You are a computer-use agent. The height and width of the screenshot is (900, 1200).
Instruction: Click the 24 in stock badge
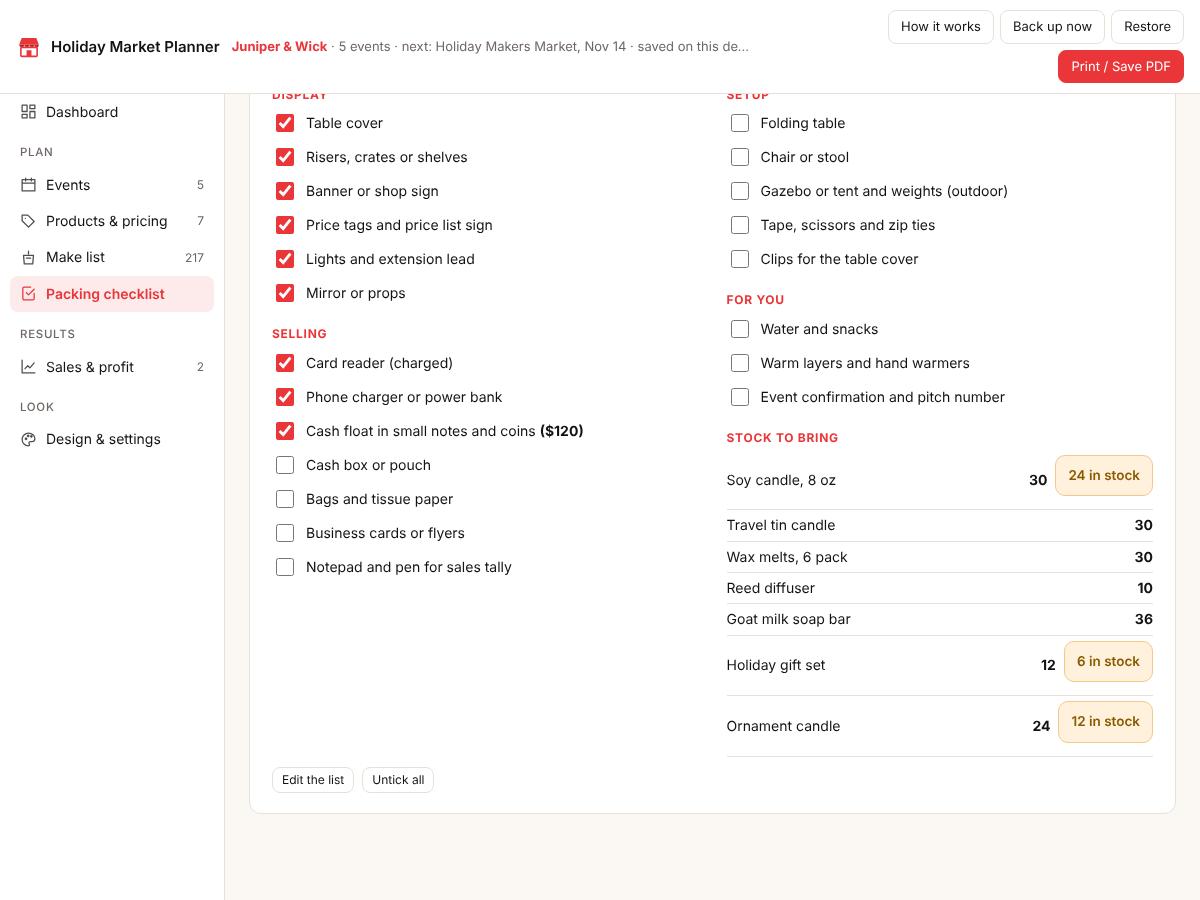pyautogui.click(x=1104, y=476)
